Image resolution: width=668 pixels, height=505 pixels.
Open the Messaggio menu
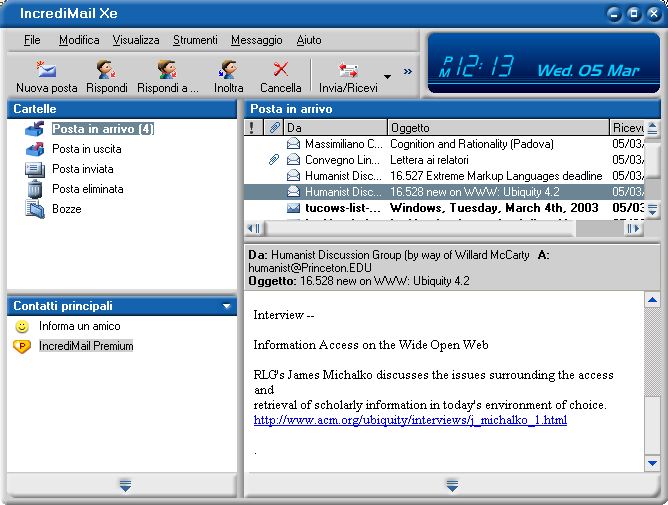(x=256, y=40)
